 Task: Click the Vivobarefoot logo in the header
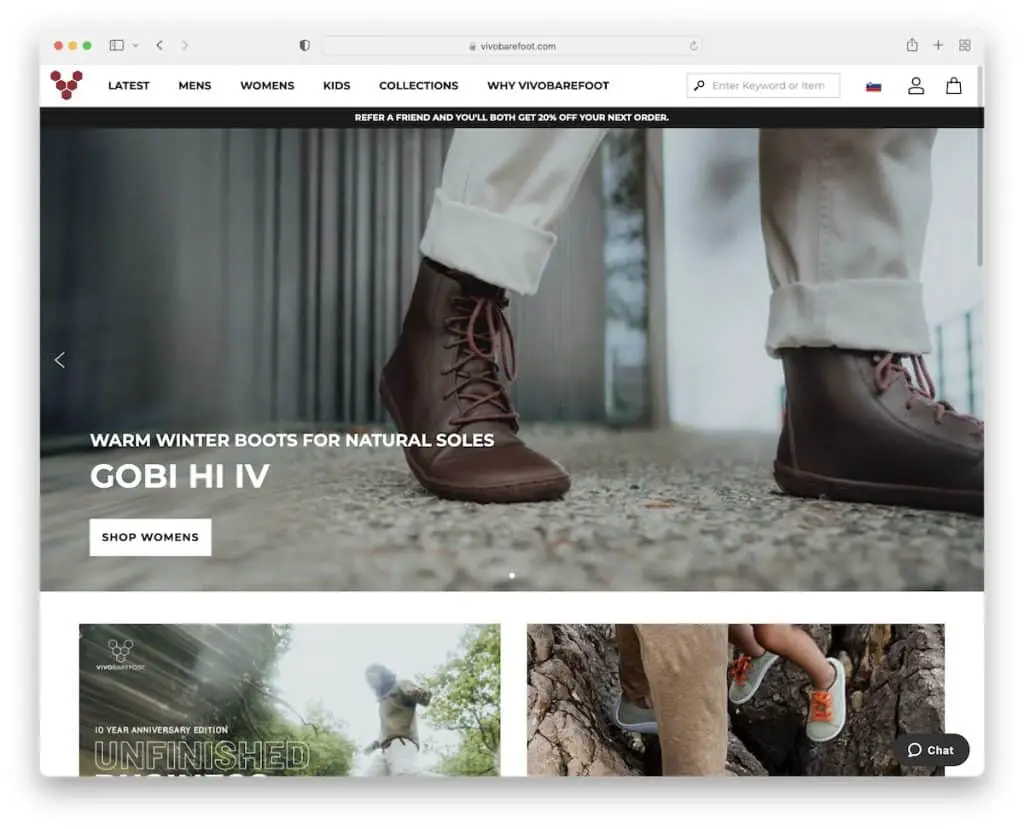(x=66, y=85)
